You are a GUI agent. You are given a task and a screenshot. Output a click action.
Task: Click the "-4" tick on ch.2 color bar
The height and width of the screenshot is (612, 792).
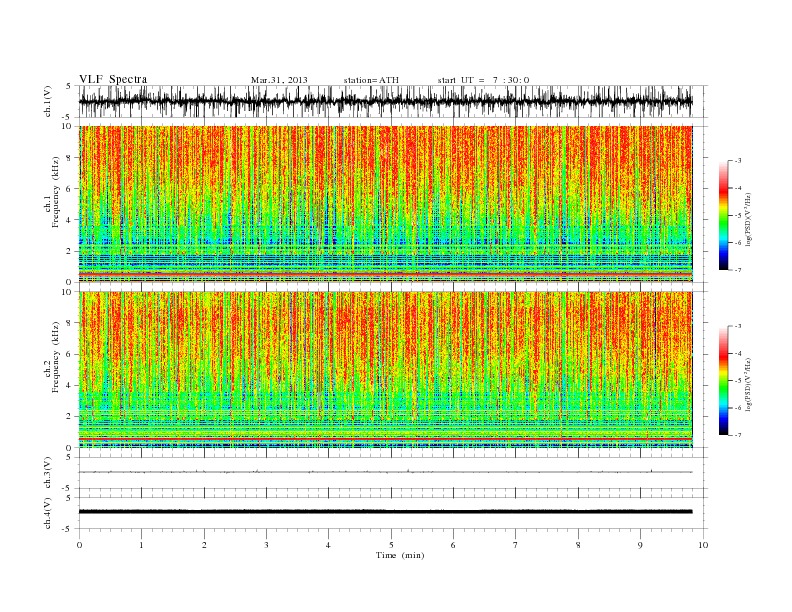point(738,353)
